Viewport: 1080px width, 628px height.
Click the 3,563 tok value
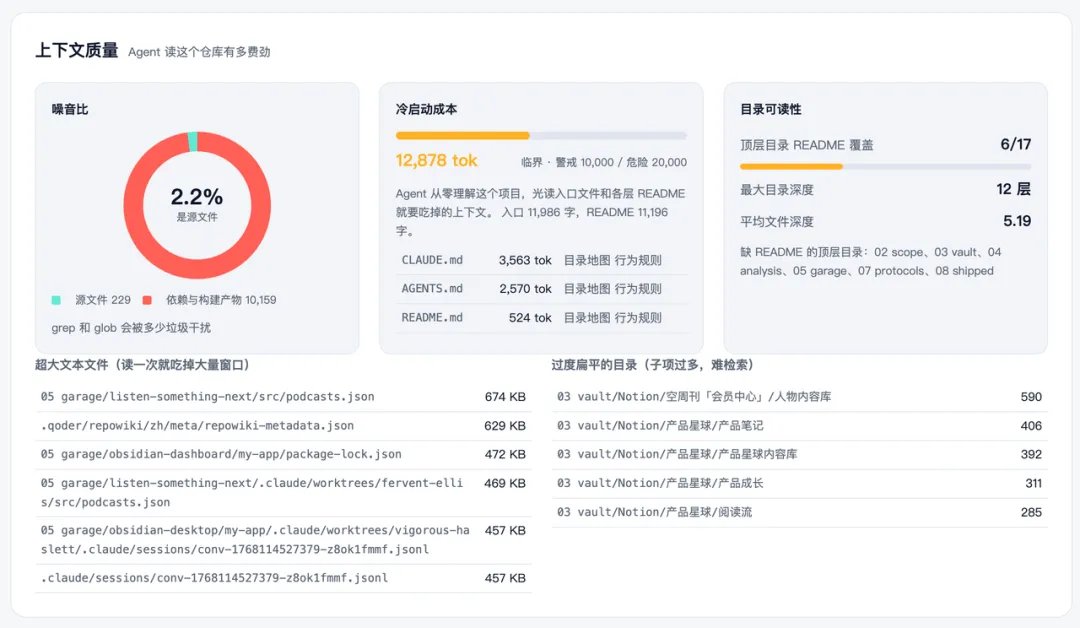[525, 260]
